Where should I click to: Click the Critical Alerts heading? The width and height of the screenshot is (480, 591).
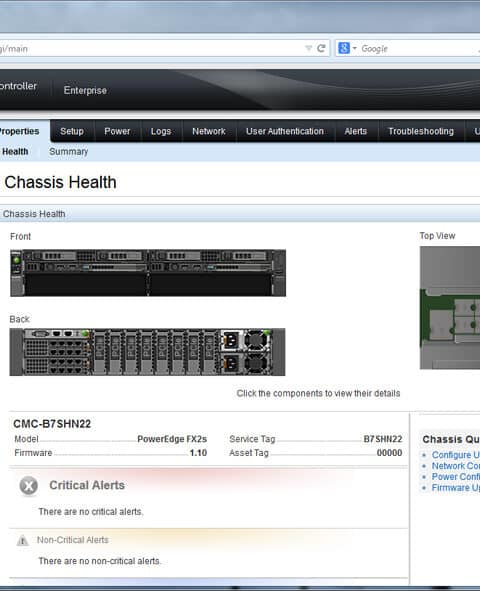pos(87,485)
